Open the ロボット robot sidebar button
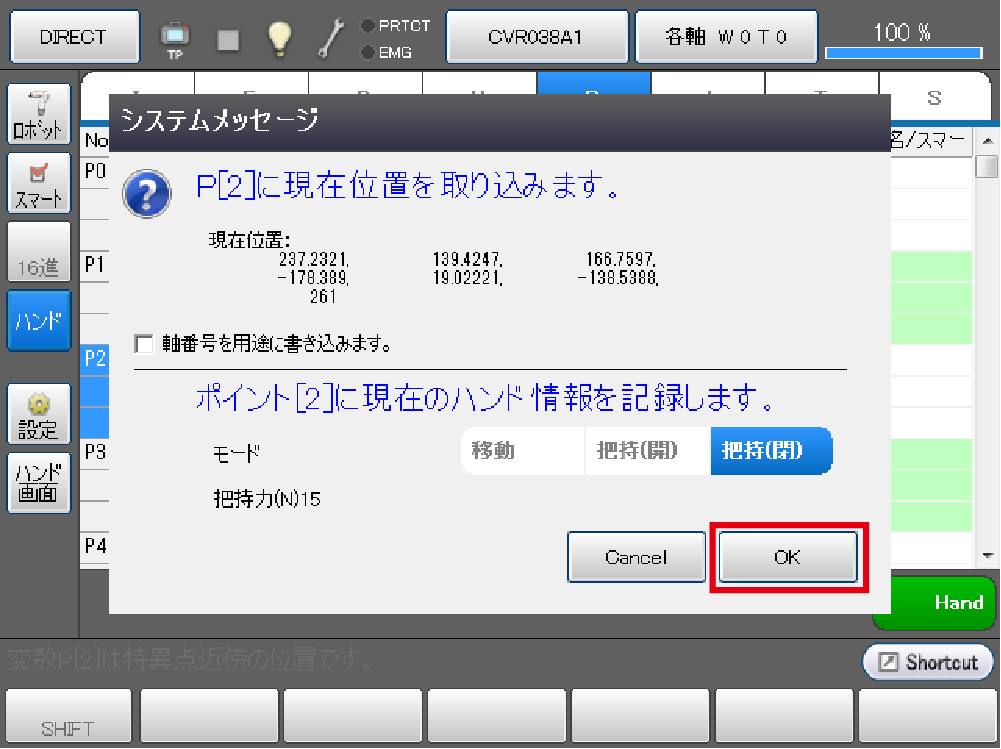Viewport: 1001px width, 749px height. click(39, 115)
